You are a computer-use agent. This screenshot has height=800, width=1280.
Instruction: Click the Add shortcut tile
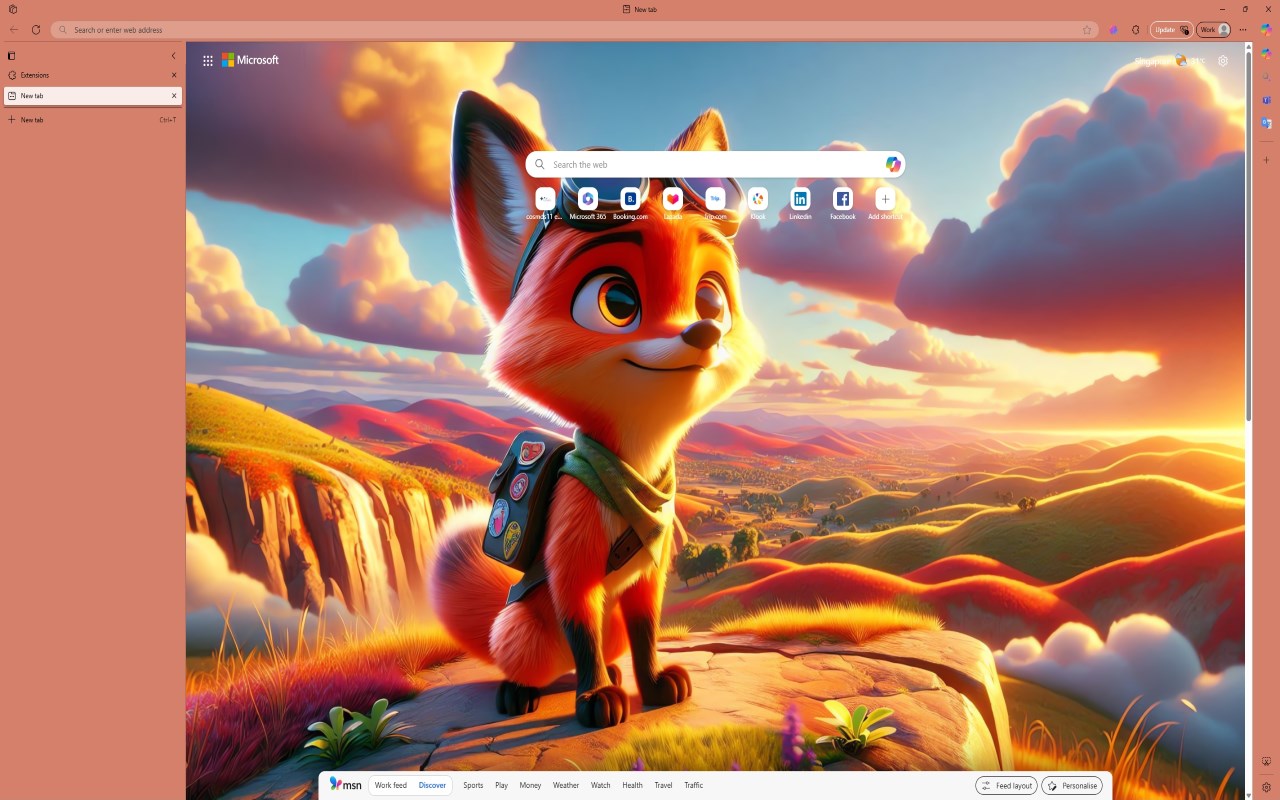click(x=885, y=203)
